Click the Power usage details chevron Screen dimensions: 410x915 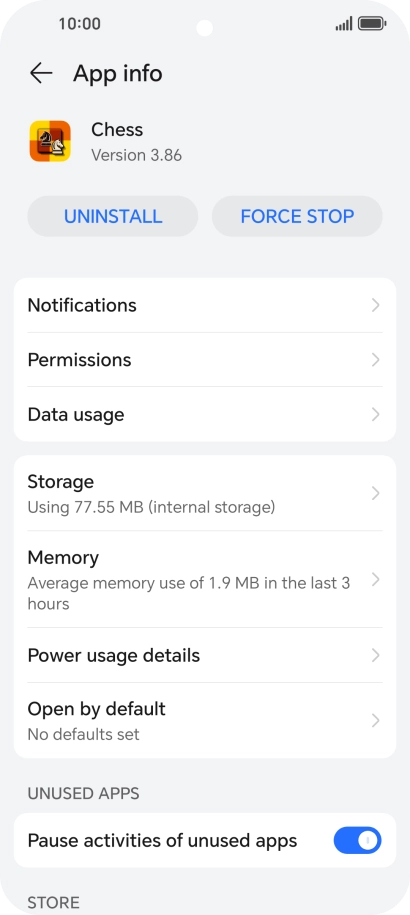click(376, 656)
